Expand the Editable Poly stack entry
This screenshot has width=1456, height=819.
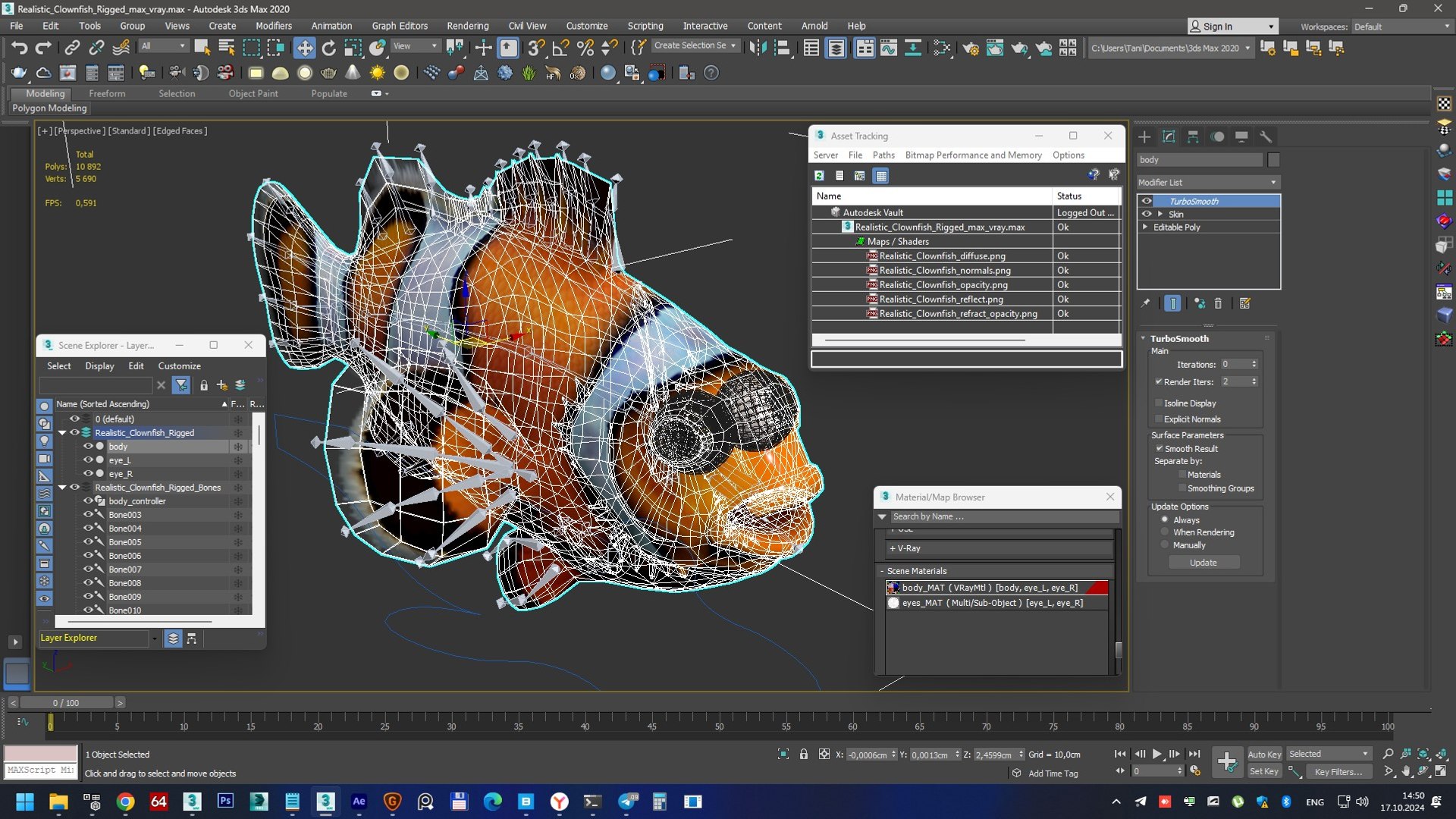pos(1145,227)
